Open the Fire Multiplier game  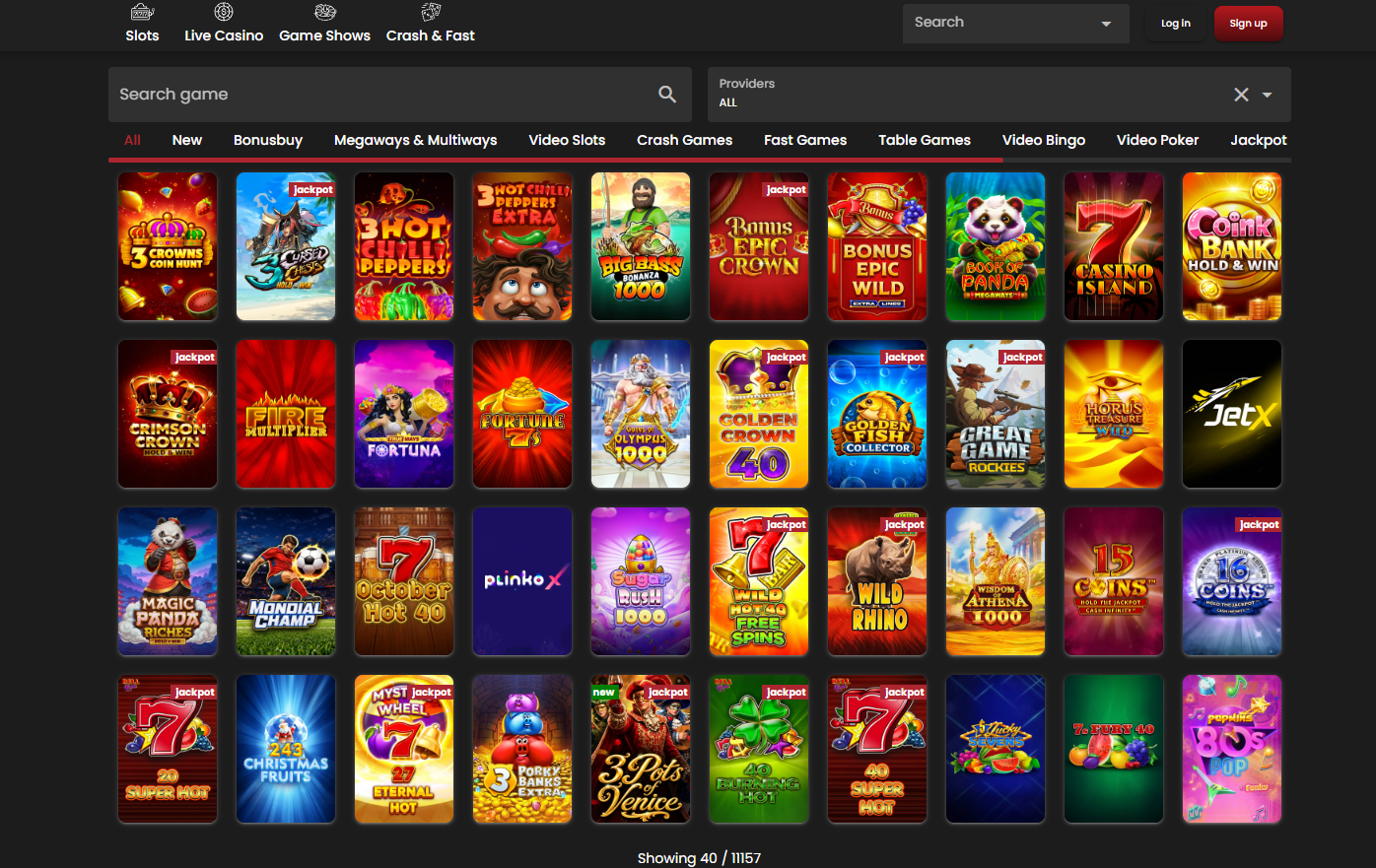(x=286, y=414)
